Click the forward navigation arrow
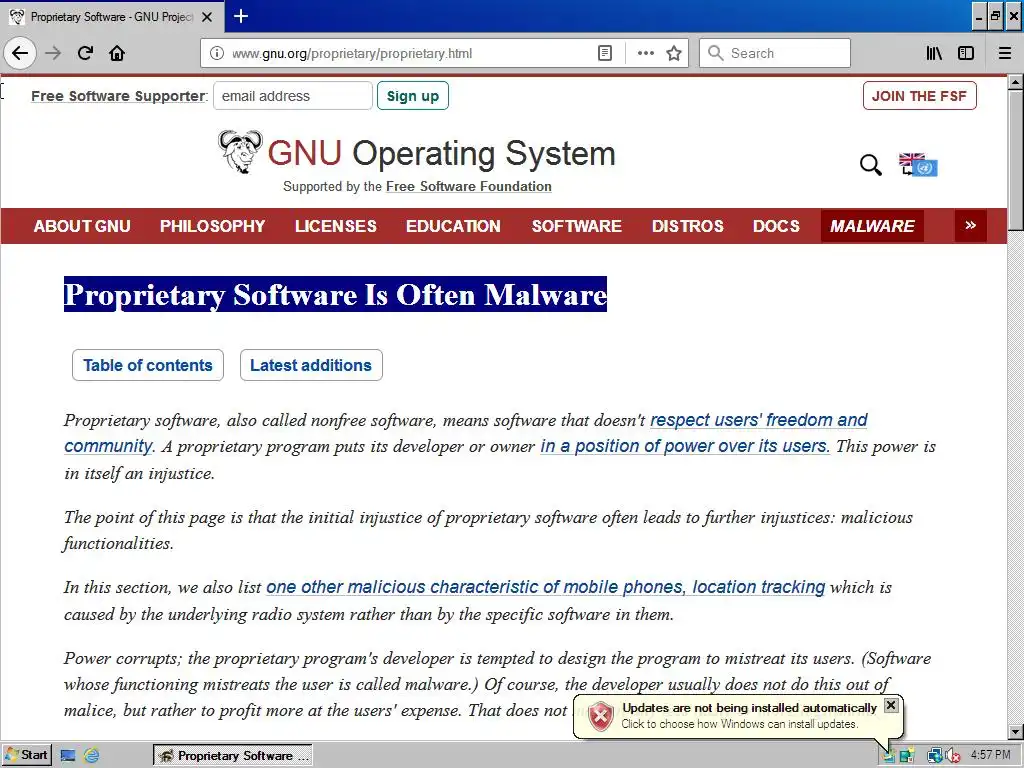Screen dimensions: 1024x768 pyautogui.click(x=53, y=53)
